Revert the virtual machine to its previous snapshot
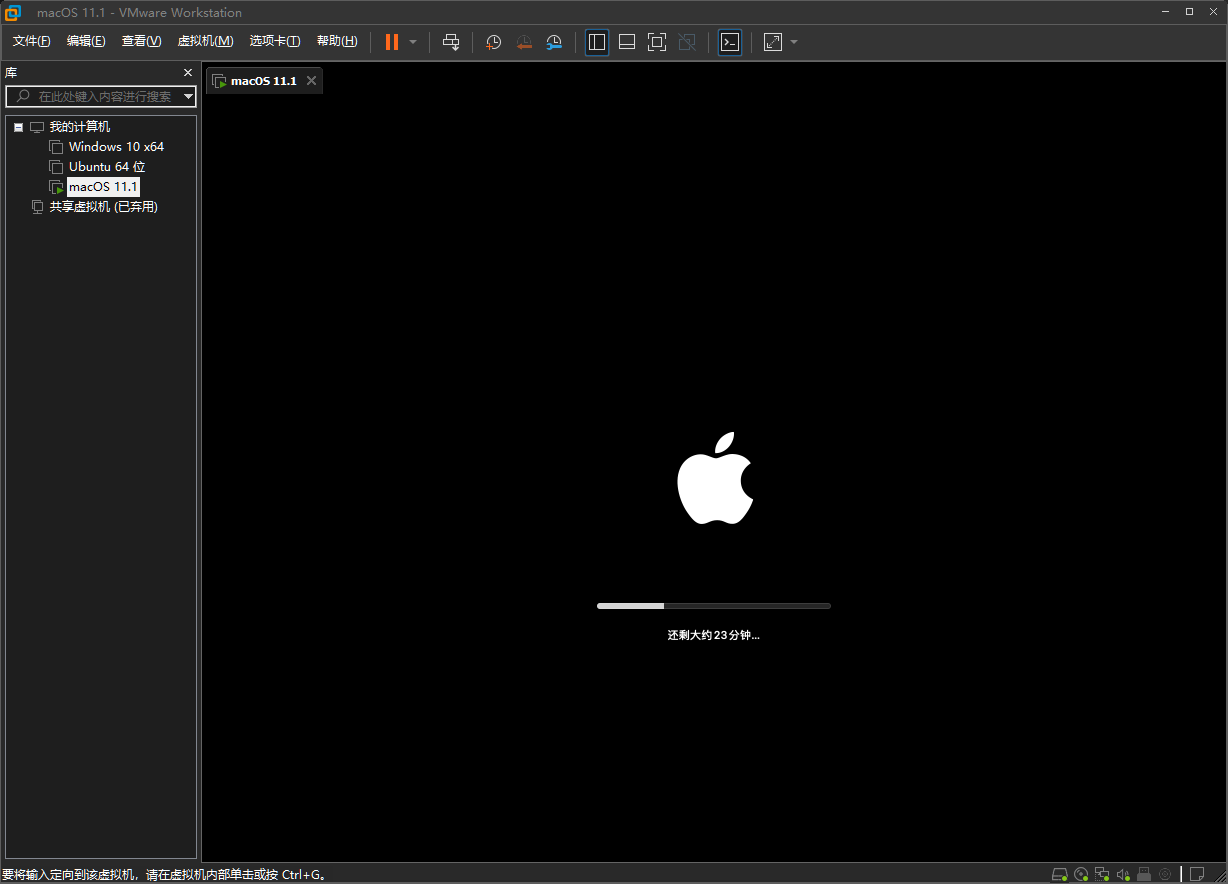 (x=523, y=42)
